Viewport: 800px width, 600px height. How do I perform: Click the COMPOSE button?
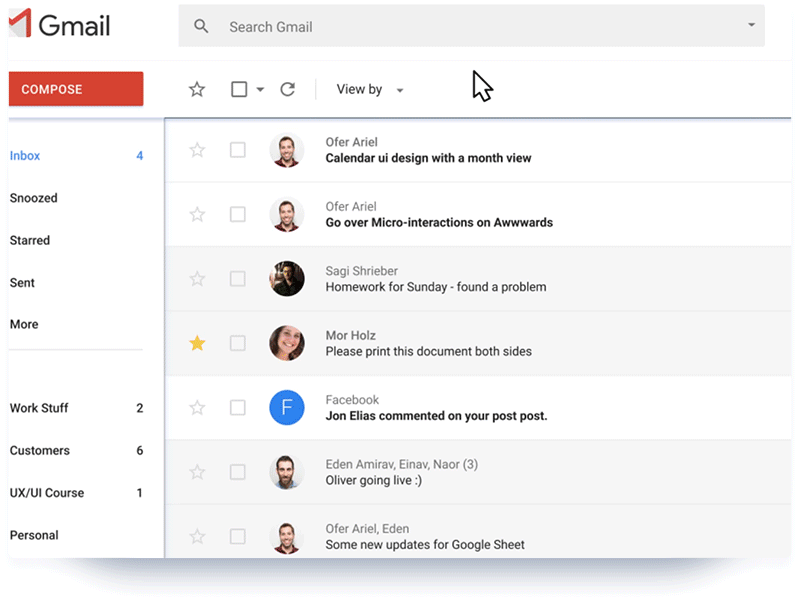click(75, 89)
